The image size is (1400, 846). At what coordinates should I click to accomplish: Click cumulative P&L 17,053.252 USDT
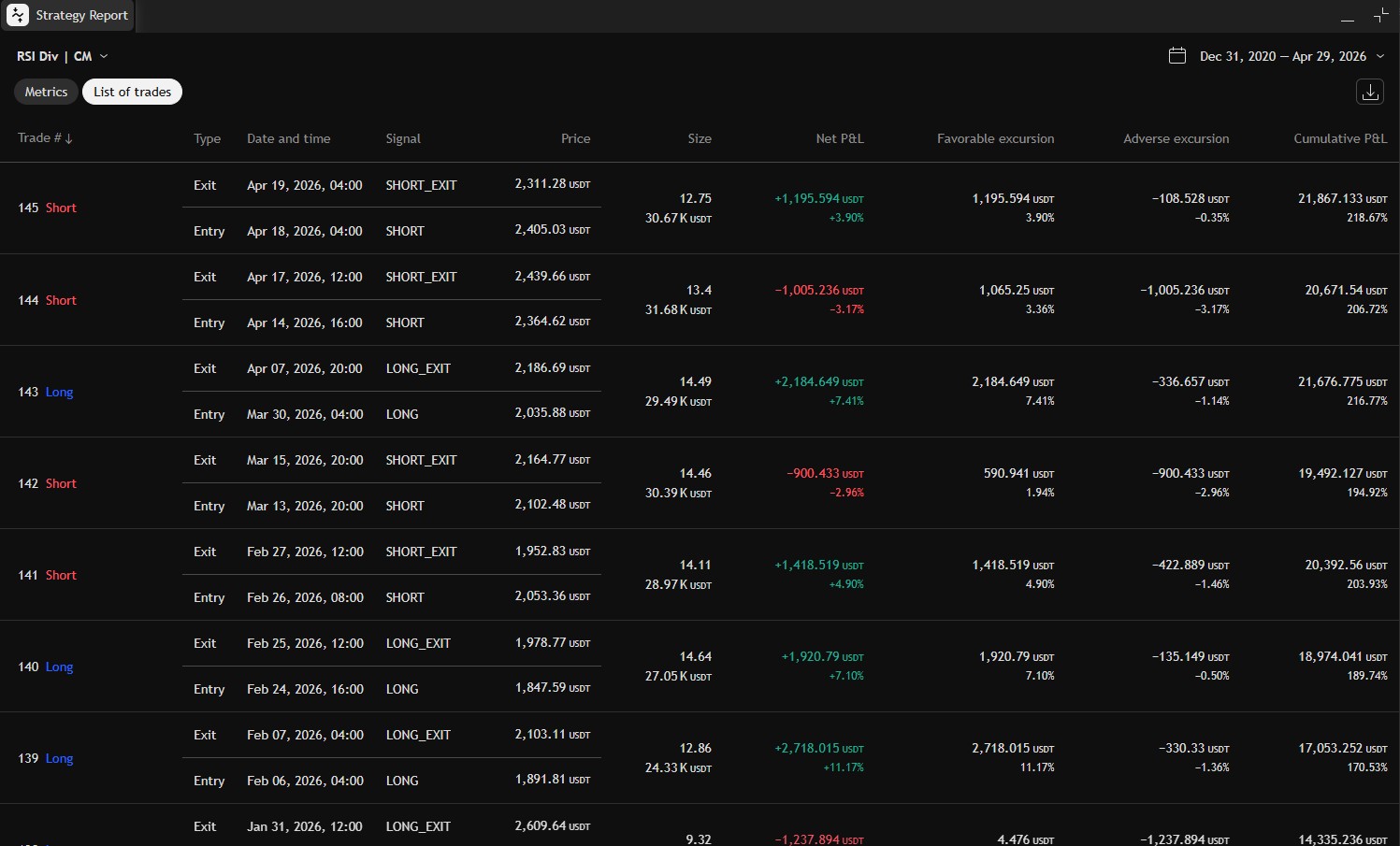coord(1342,748)
